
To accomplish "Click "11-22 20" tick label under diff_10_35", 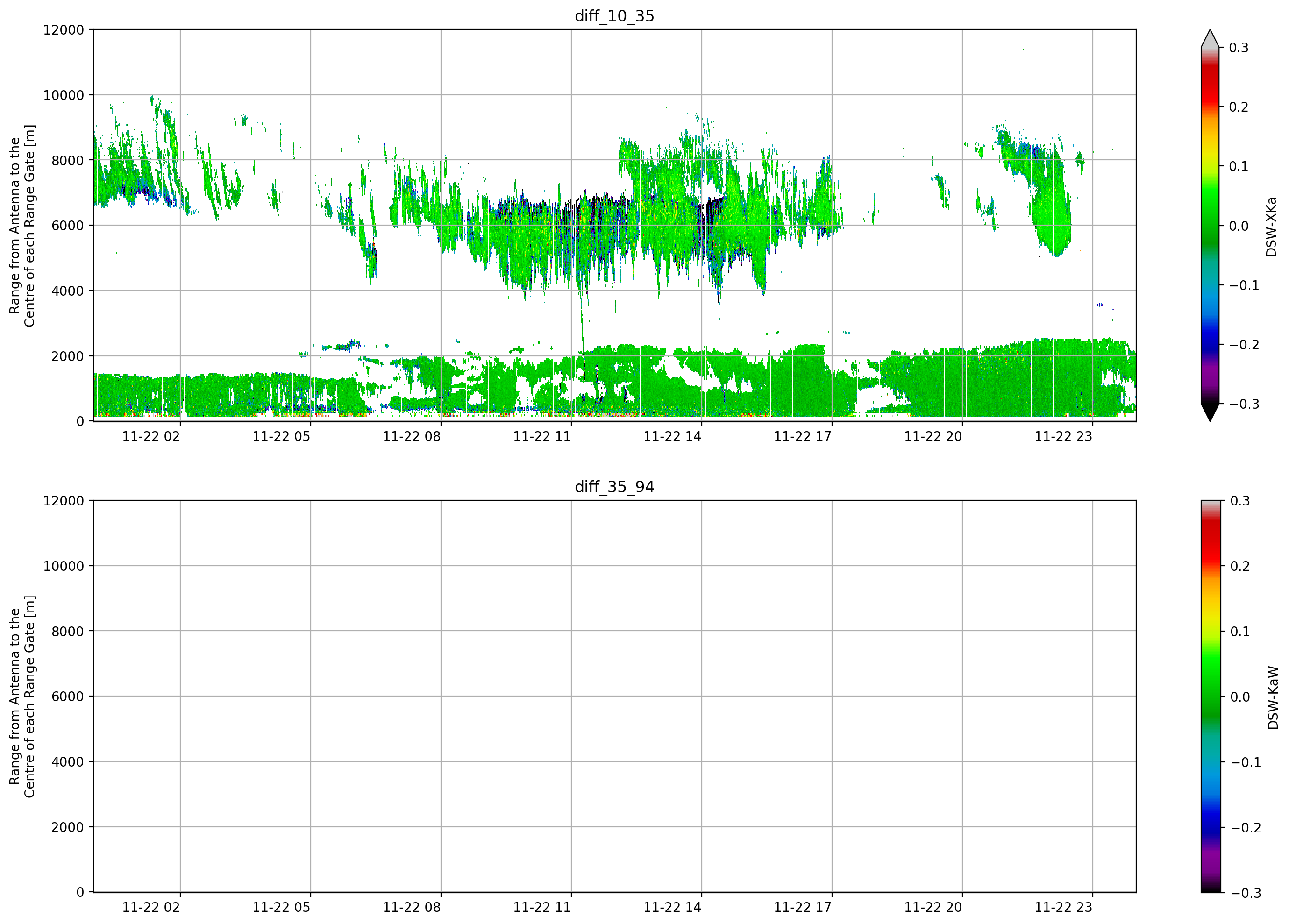I will [933, 436].
